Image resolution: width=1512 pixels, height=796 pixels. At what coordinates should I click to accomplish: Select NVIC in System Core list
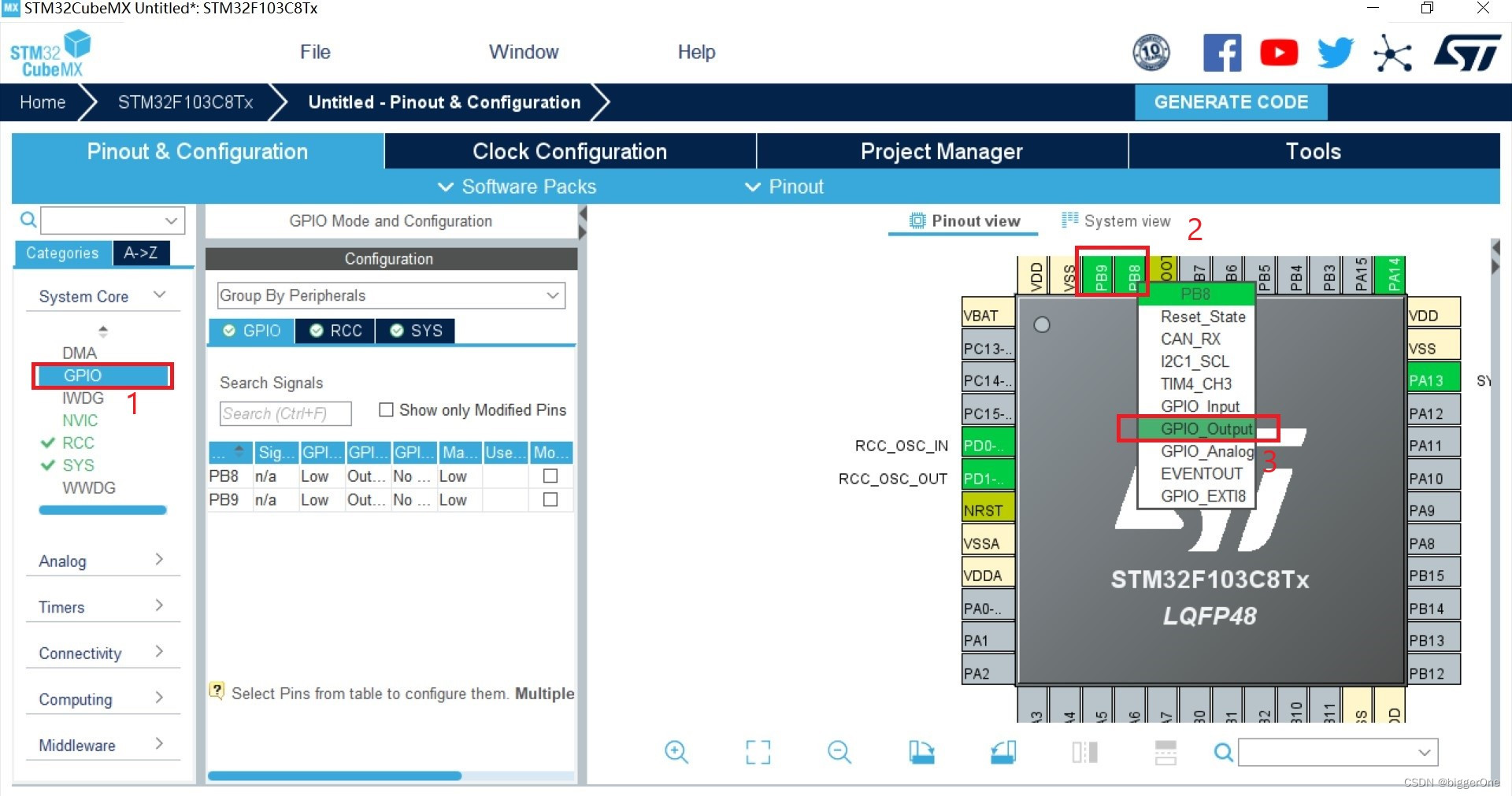click(x=80, y=420)
